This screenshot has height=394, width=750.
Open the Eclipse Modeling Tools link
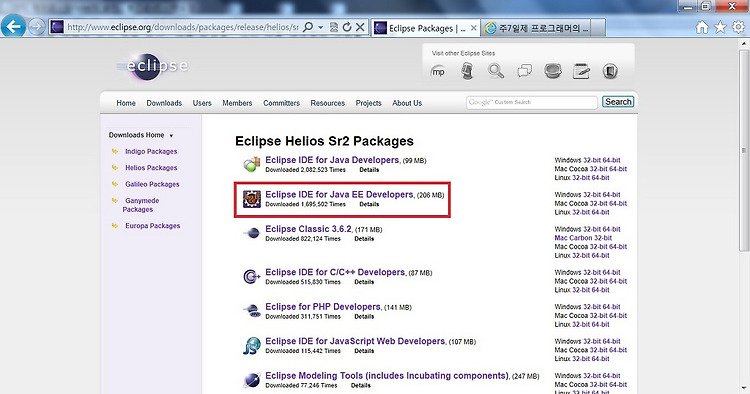coord(386,375)
